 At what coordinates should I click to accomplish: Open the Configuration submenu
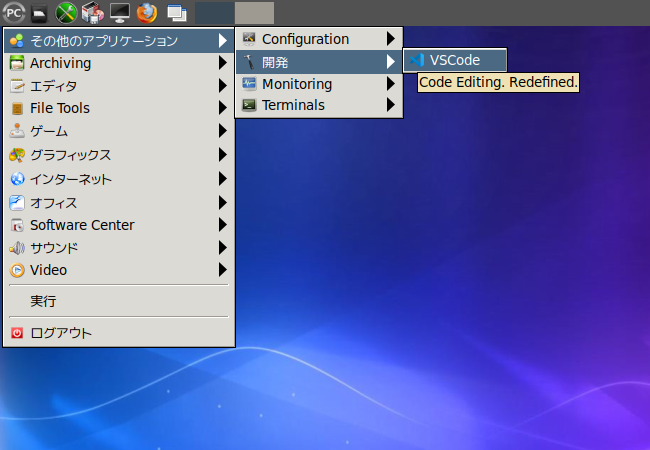click(319, 39)
